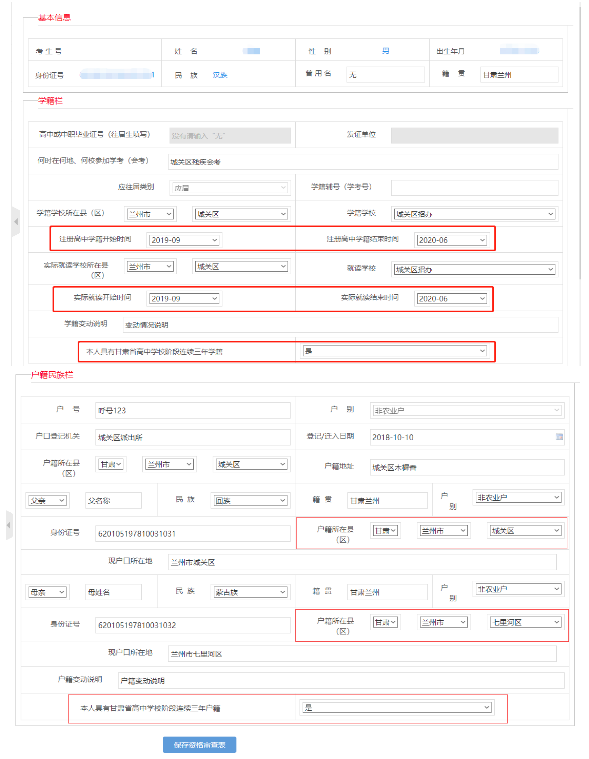The image size is (589, 759).
Task: Open district dropdown for 实际就读学校所在县
Action: 241,266
